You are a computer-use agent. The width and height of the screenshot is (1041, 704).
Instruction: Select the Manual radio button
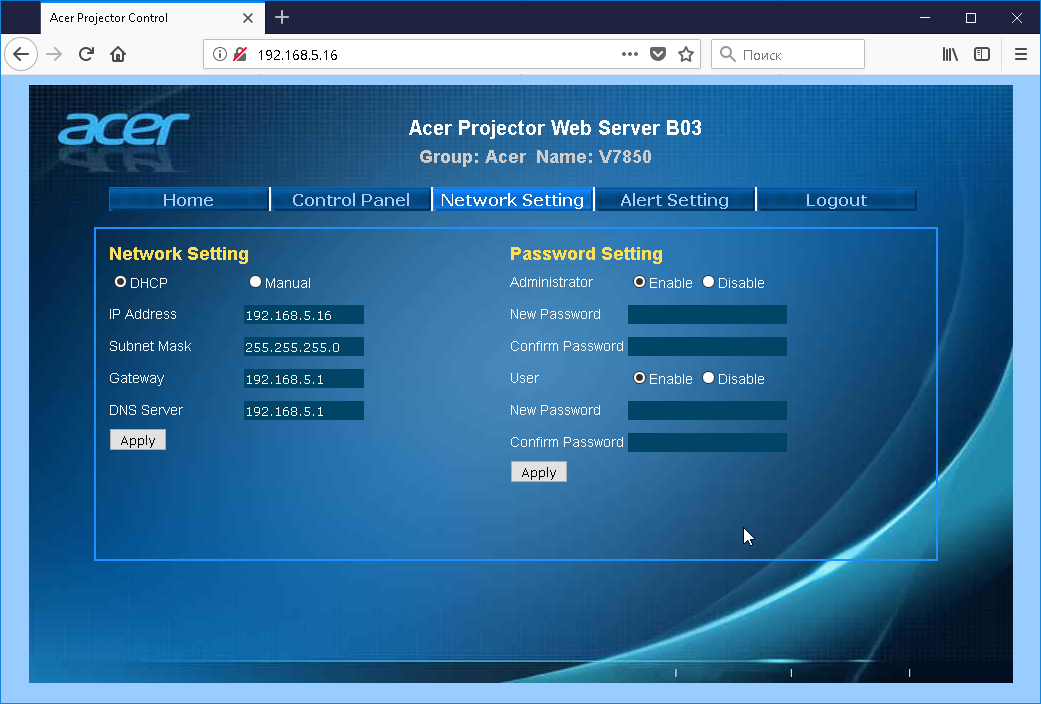pyautogui.click(x=255, y=282)
